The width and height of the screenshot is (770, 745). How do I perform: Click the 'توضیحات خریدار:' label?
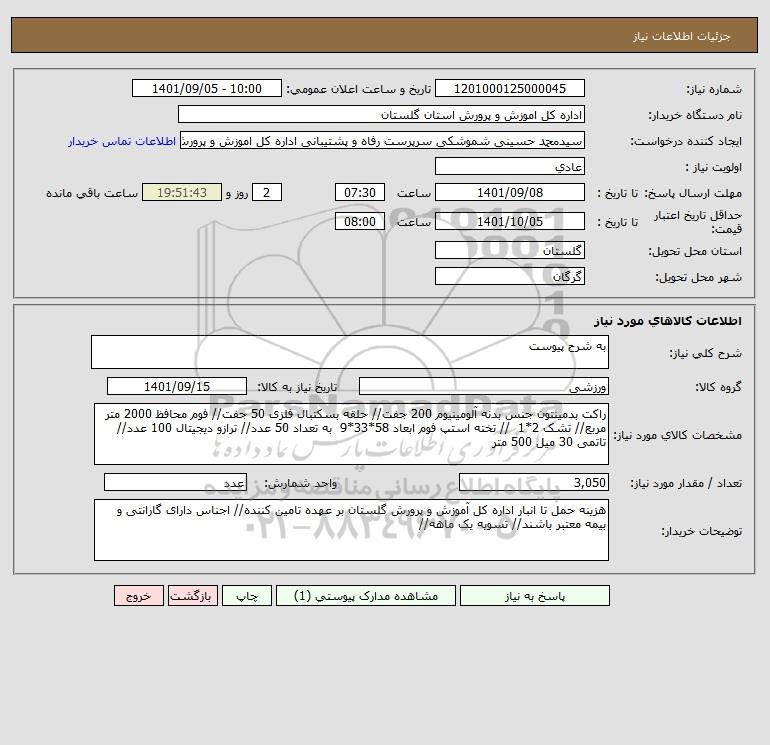701,531
